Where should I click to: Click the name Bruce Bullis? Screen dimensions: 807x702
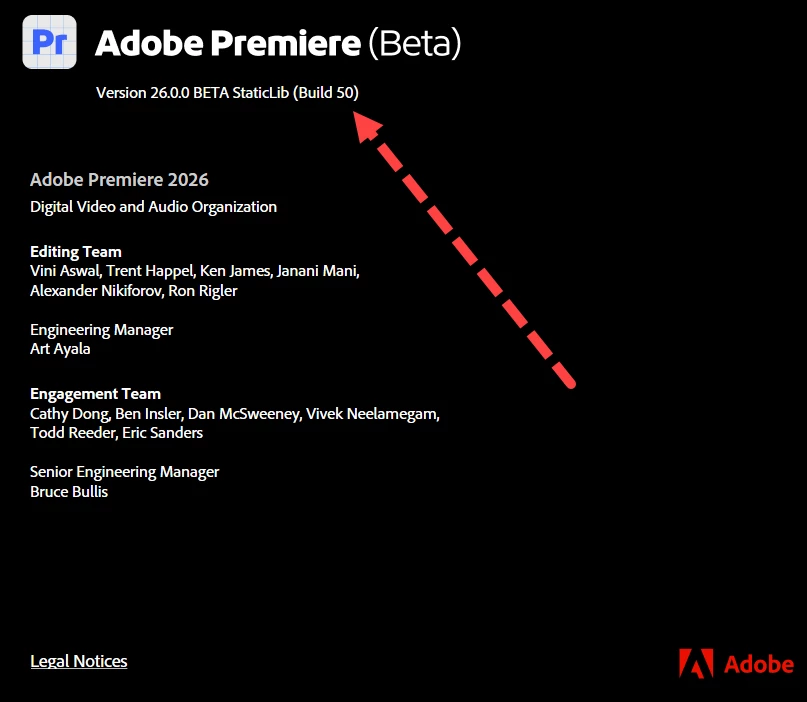click(69, 492)
